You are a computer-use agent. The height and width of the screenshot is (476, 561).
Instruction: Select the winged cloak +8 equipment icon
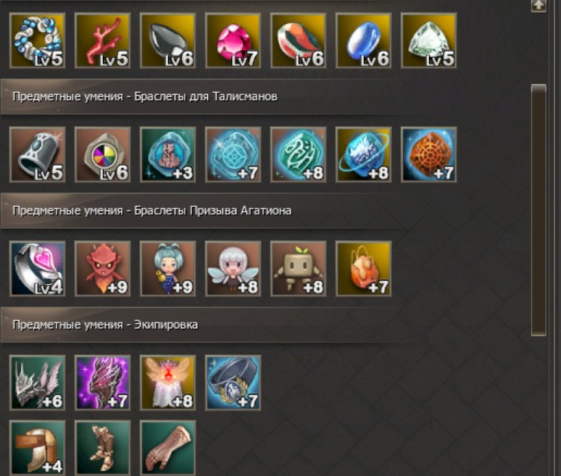pos(168,383)
